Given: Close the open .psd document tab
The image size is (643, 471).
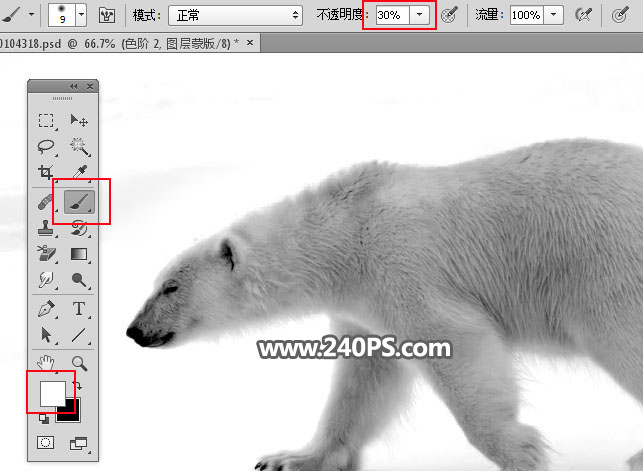Looking at the screenshot, I should 249,43.
